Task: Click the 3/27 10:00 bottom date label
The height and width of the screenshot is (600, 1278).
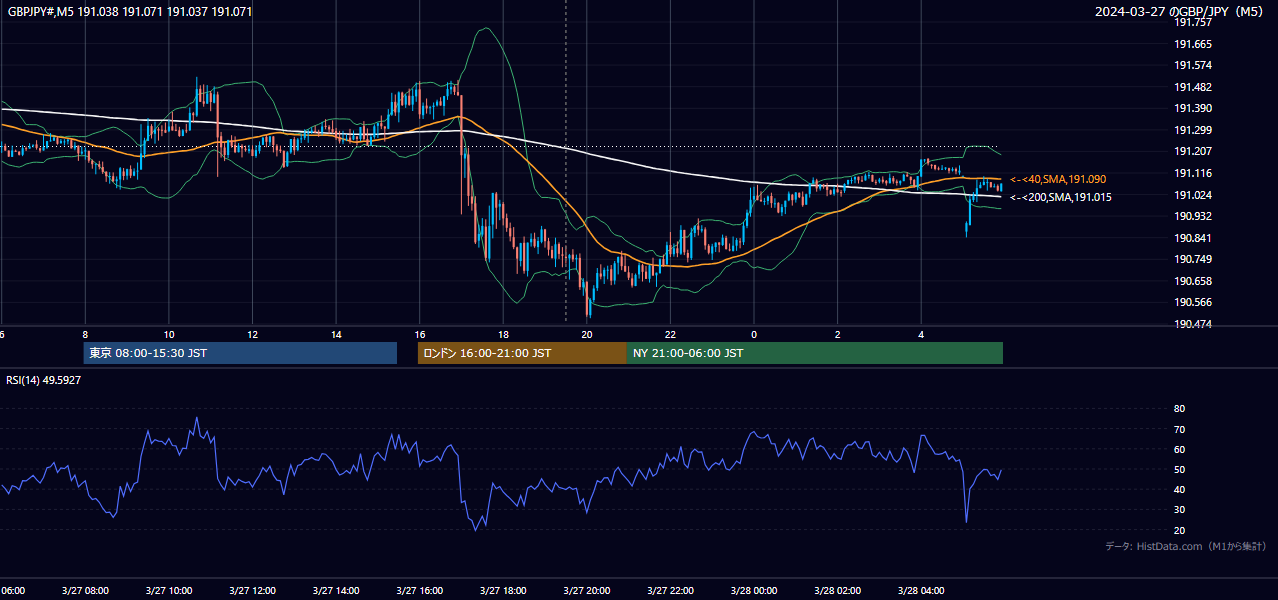Action: pos(169,591)
